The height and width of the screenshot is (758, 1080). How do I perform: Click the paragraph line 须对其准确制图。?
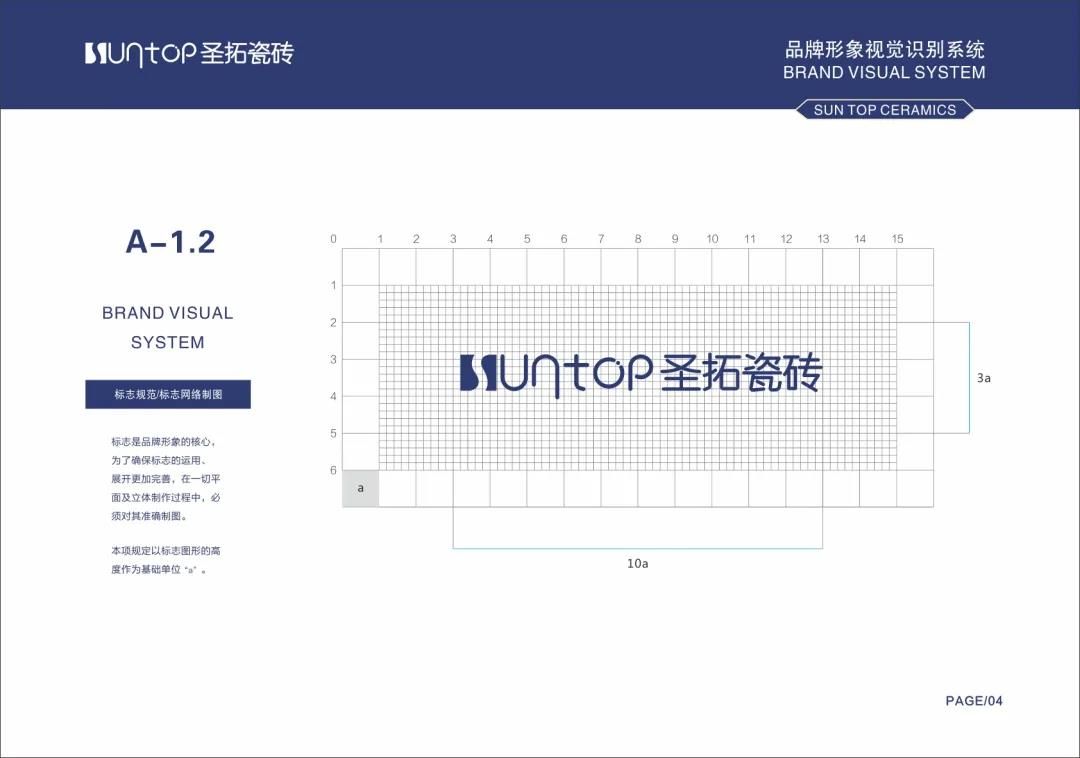coord(149,516)
